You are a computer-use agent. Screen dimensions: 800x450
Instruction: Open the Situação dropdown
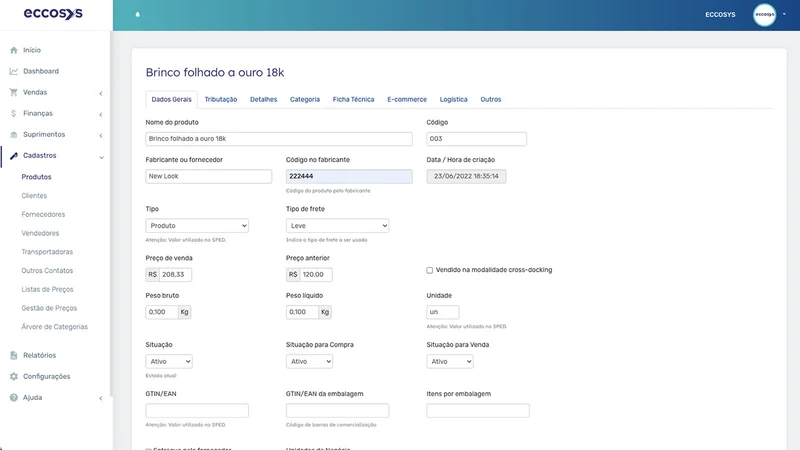pyautogui.click(x=169, y=361)
